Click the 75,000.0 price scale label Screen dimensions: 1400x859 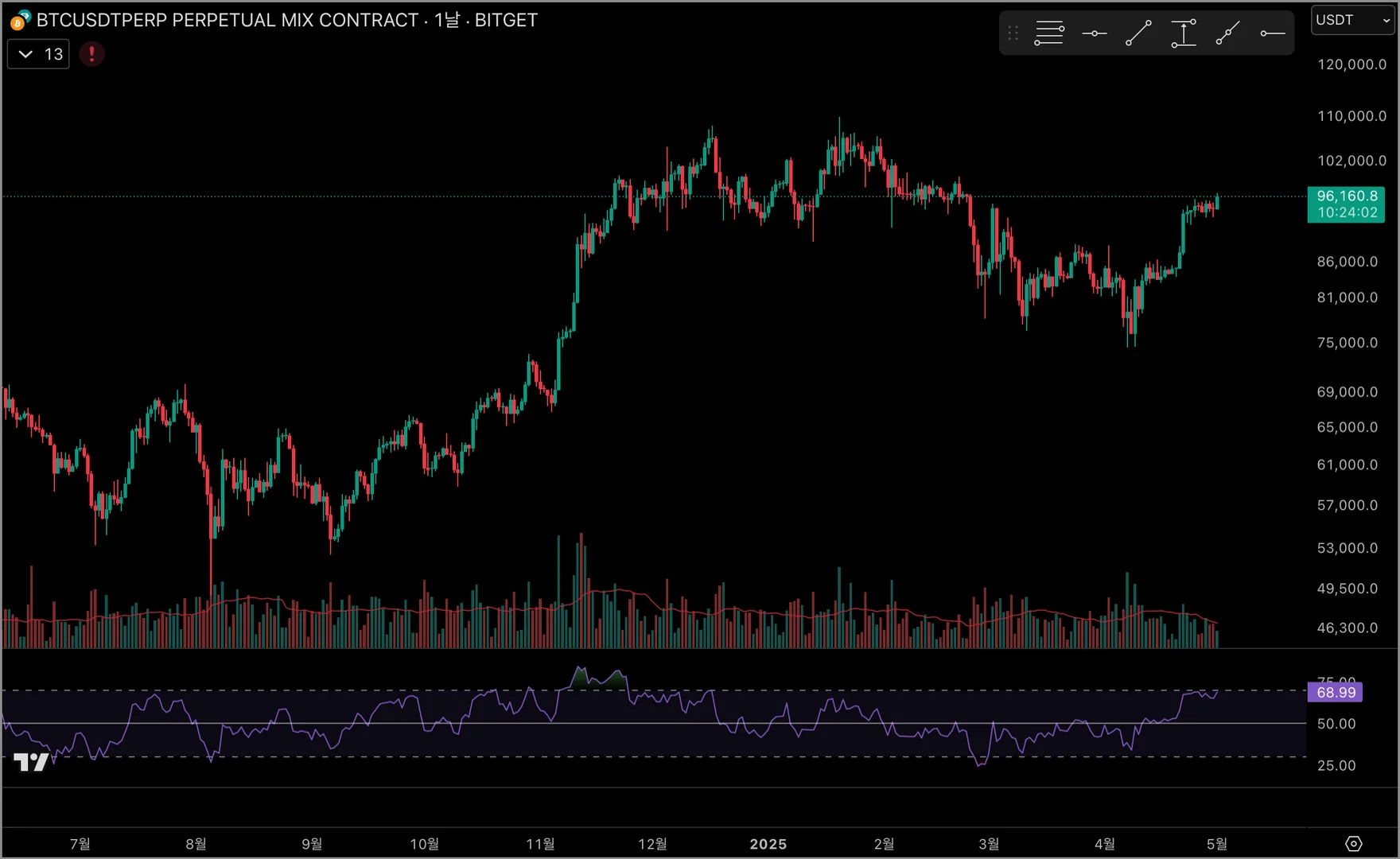[x=1347, y=343]
